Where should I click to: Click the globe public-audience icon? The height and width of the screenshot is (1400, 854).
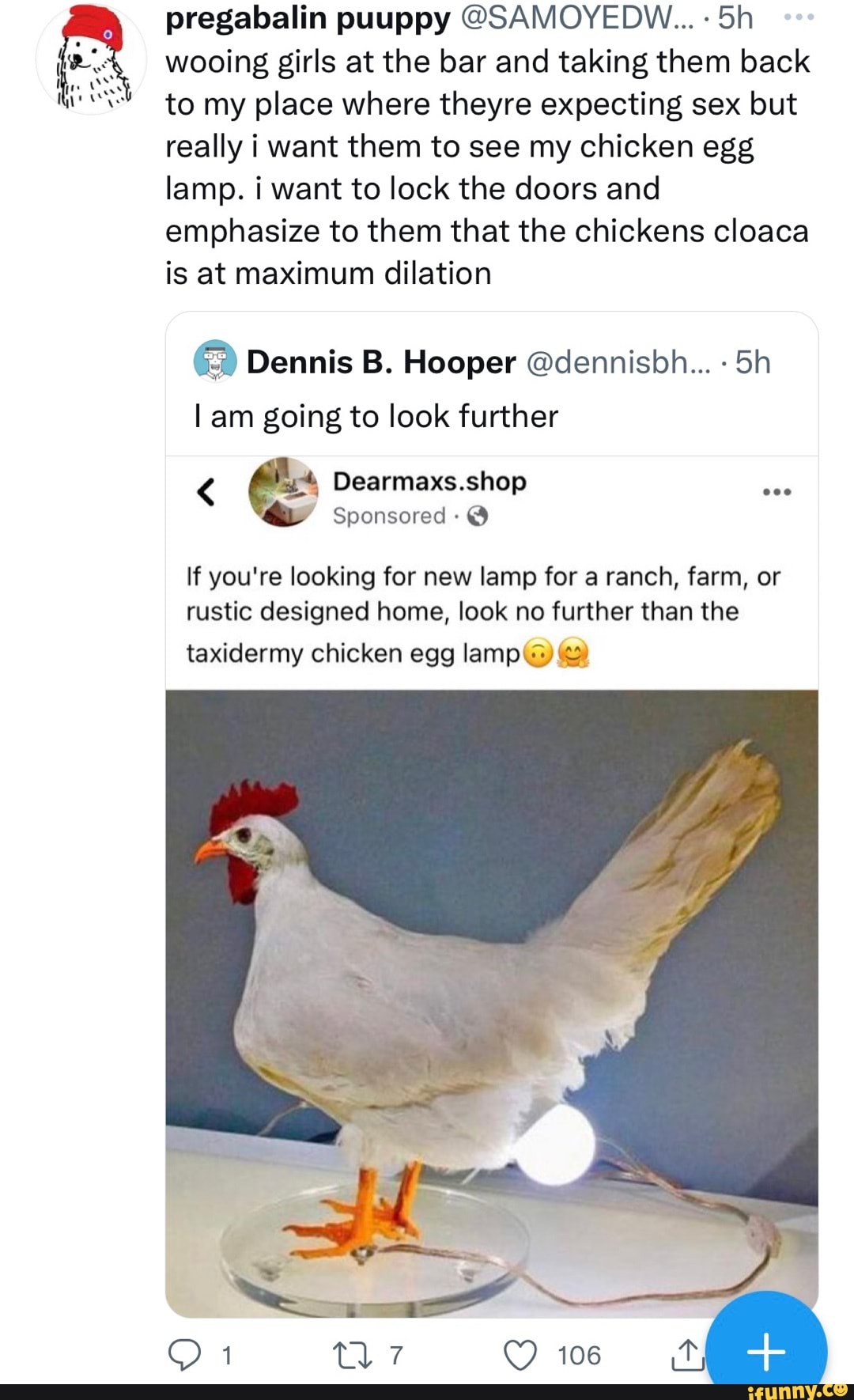tap(478, 516)
